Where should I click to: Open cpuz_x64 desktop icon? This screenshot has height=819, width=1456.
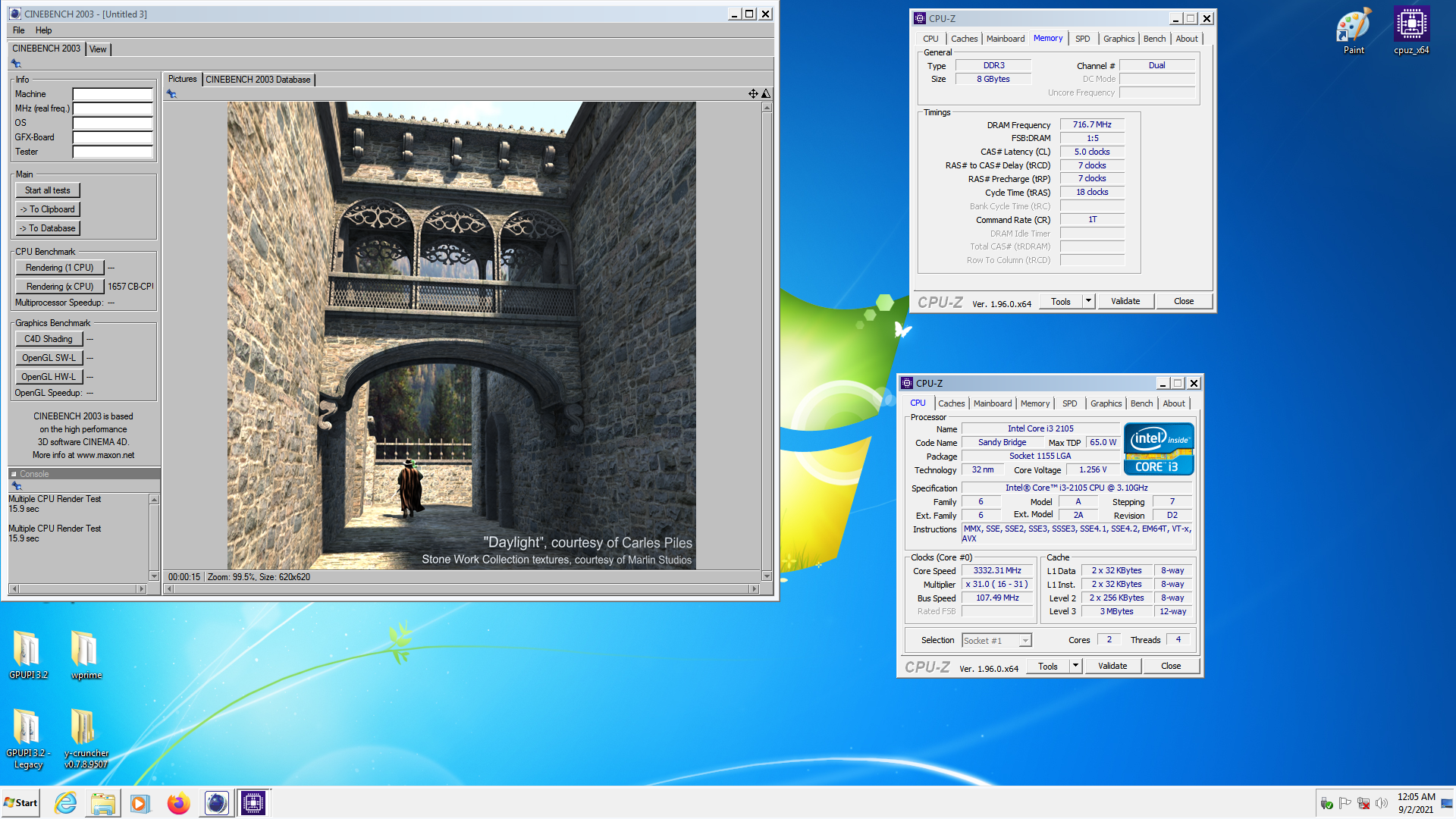[1411, 31]
